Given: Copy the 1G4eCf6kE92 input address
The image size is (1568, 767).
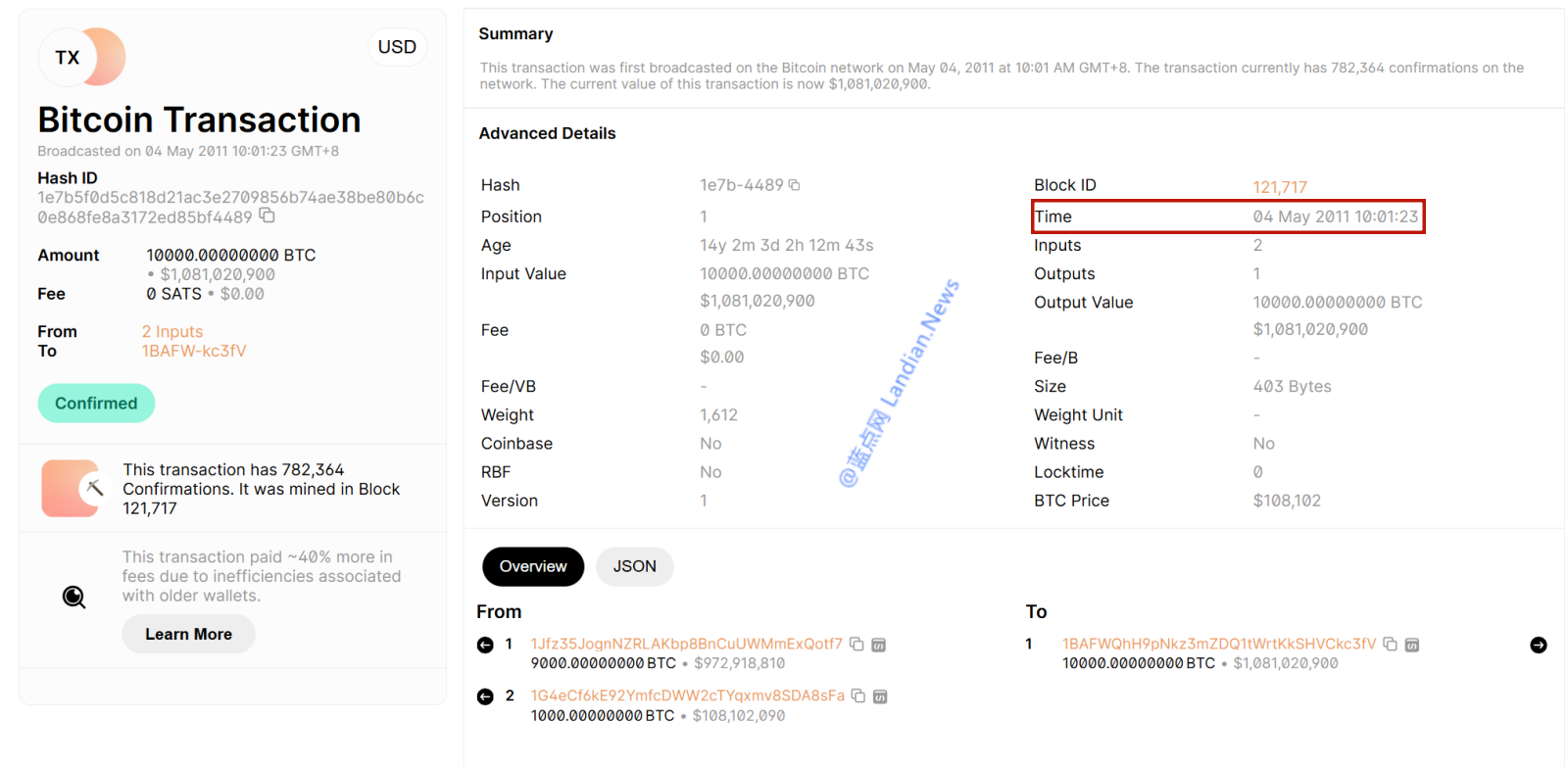Looking at the screenshot, I should point(858,695).
